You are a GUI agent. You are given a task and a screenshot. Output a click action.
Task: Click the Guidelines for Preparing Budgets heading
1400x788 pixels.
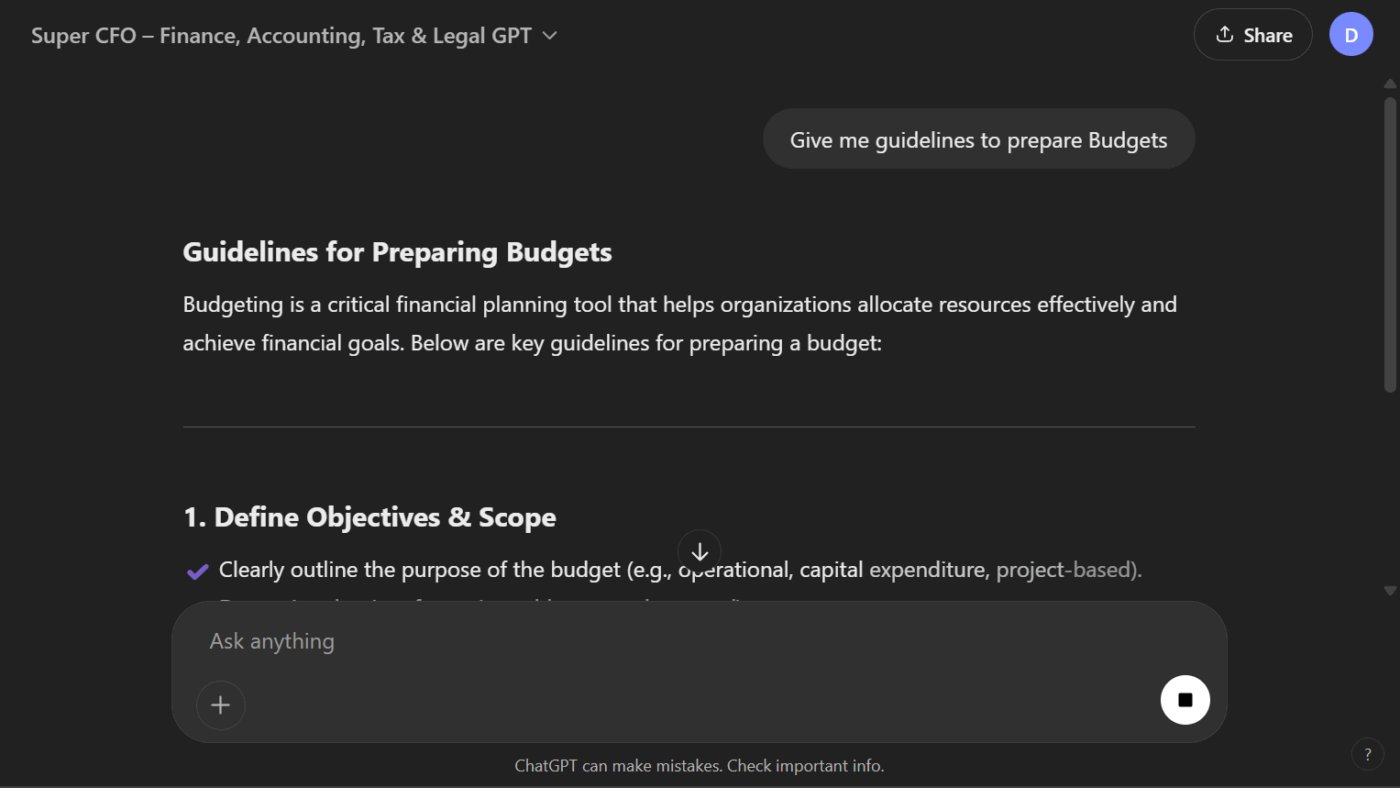(x=397, y=252)
